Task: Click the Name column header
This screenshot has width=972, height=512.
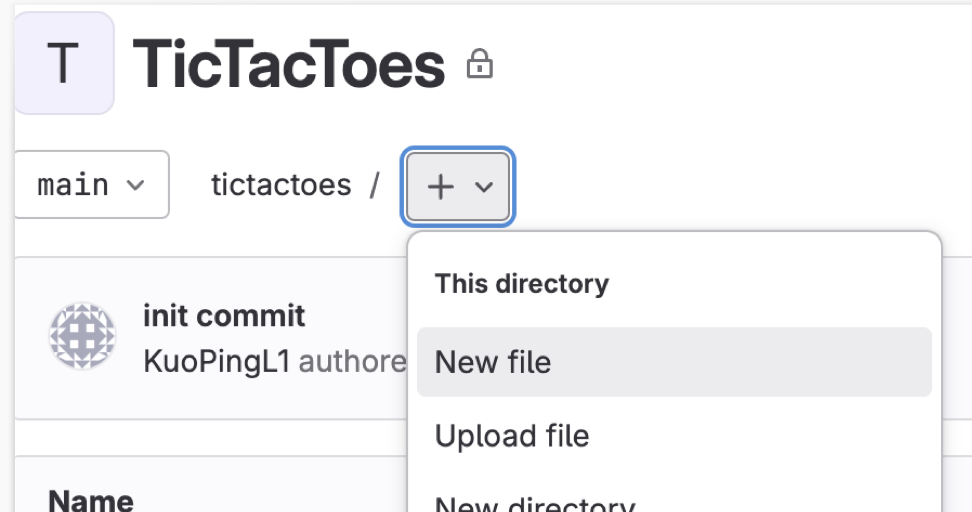Action: [x=91, y=500]
